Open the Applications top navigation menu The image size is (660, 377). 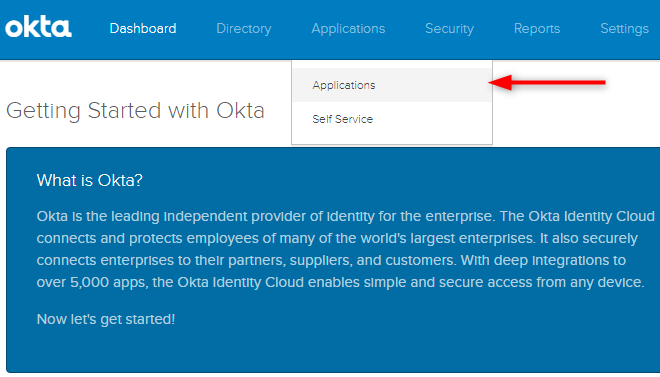(348, 29)
